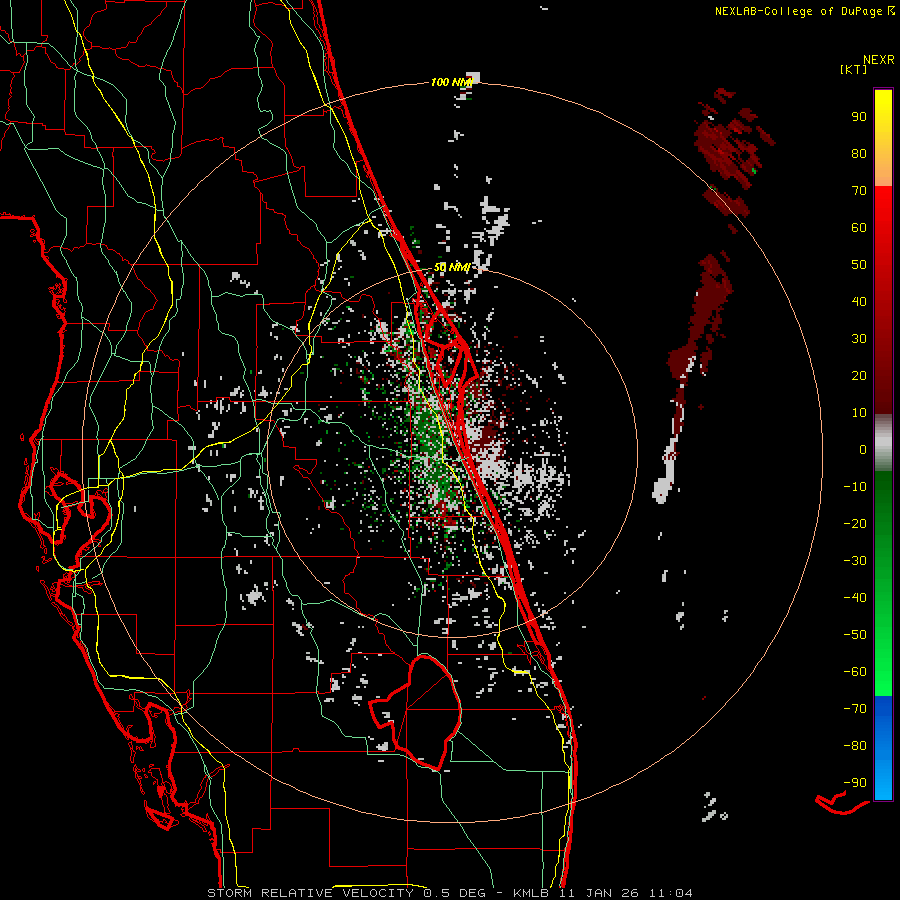Click the -50 scale label
The width and height of the screenshot is (900, 900).
tap(855, 635)
